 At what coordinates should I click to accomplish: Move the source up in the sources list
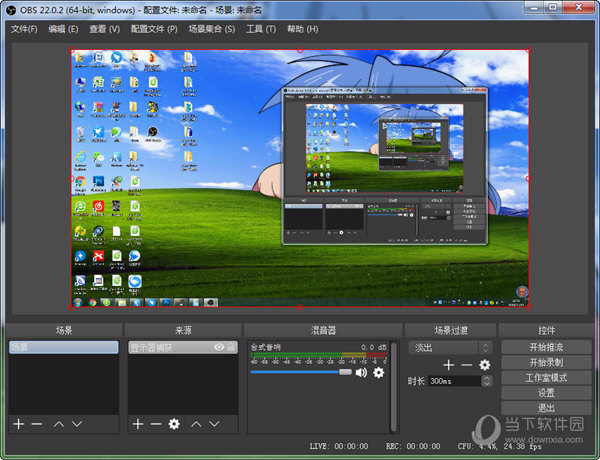[196, 424]
